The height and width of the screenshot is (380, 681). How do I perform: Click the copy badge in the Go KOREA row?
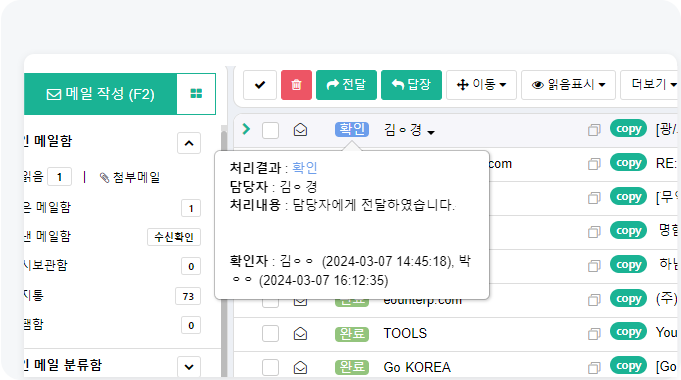pyautogui.click(x=628, y=366)
